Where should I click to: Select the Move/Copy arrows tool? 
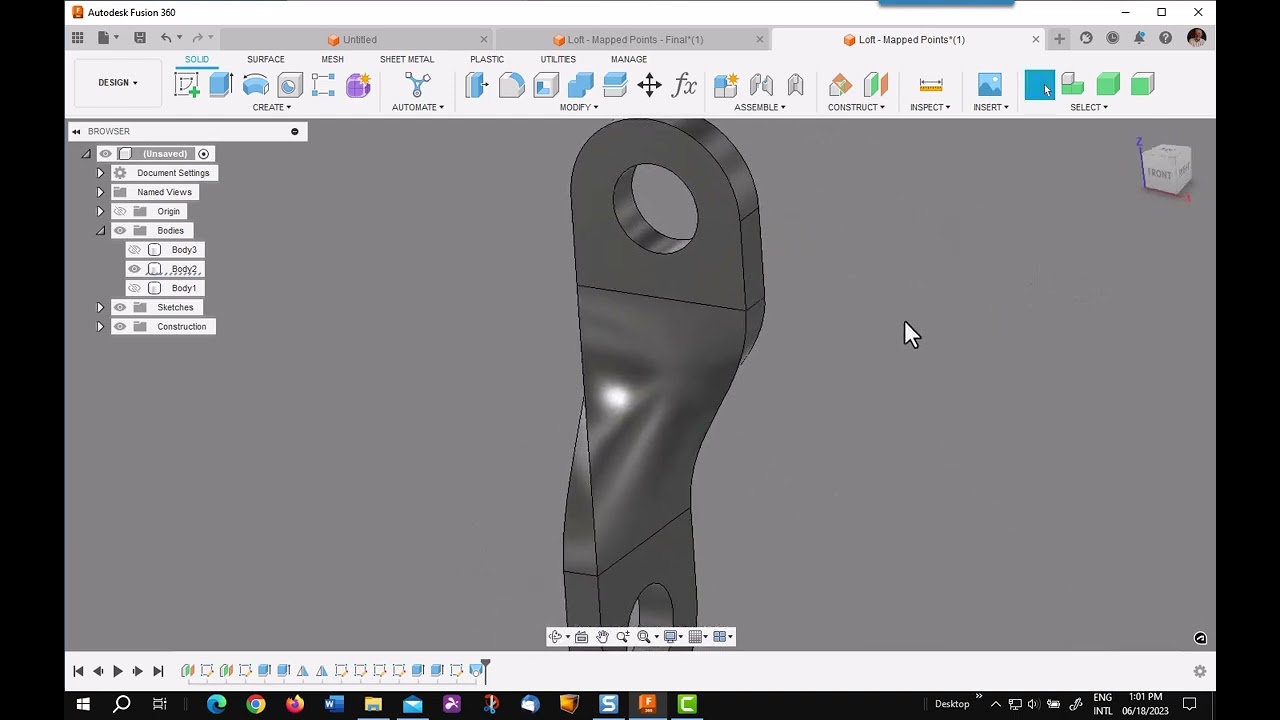pyautogui.click(x=649, y=85)
